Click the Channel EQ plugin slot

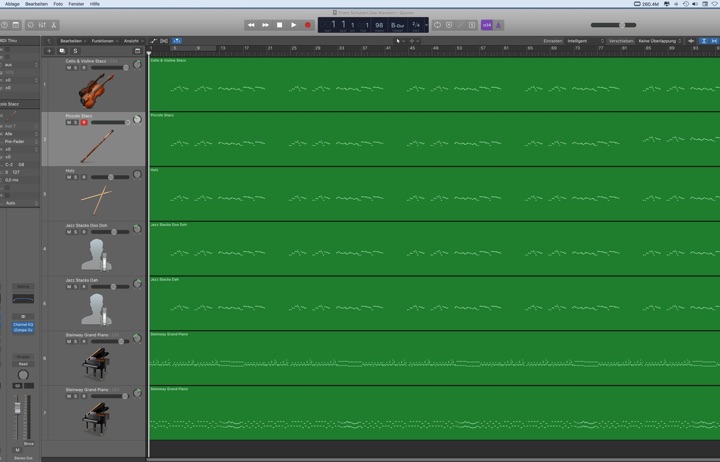[23, 324]
